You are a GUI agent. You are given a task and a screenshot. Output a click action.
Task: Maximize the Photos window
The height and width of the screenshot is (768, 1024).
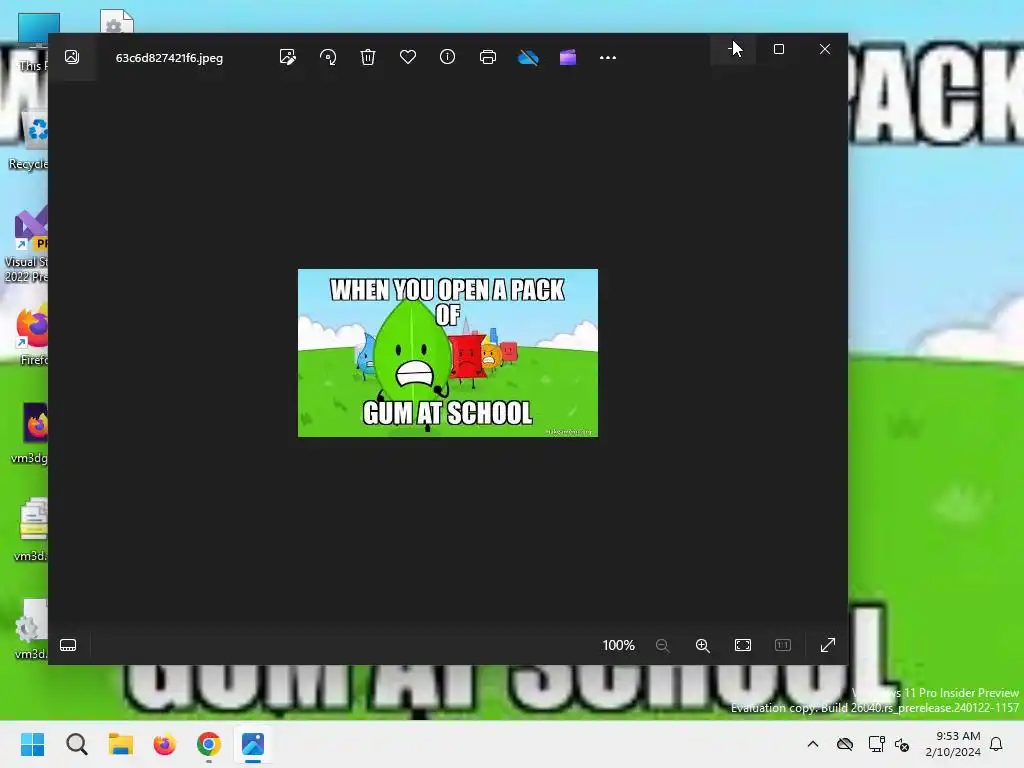tap(778, 49)
